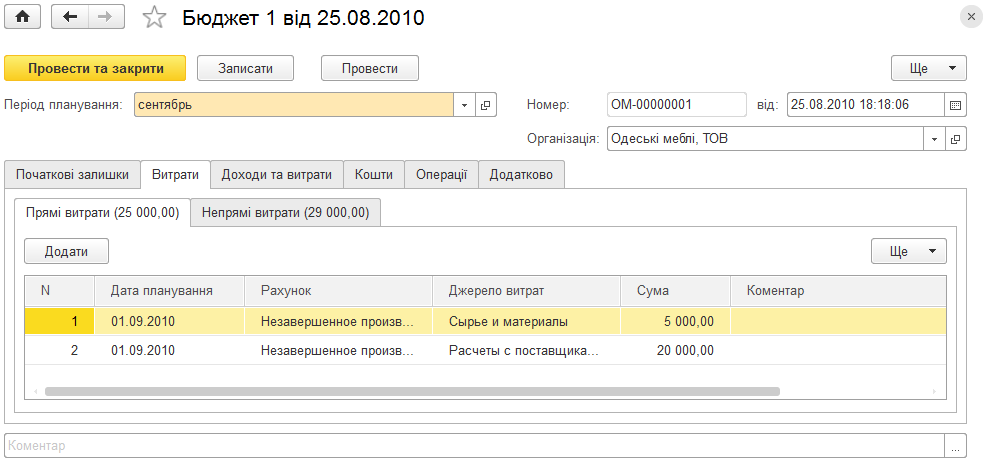This screenshot has width=985, height=465.
Task: Select the Расчеты с поставщика... cell
Action: click(x=526, y=351)
